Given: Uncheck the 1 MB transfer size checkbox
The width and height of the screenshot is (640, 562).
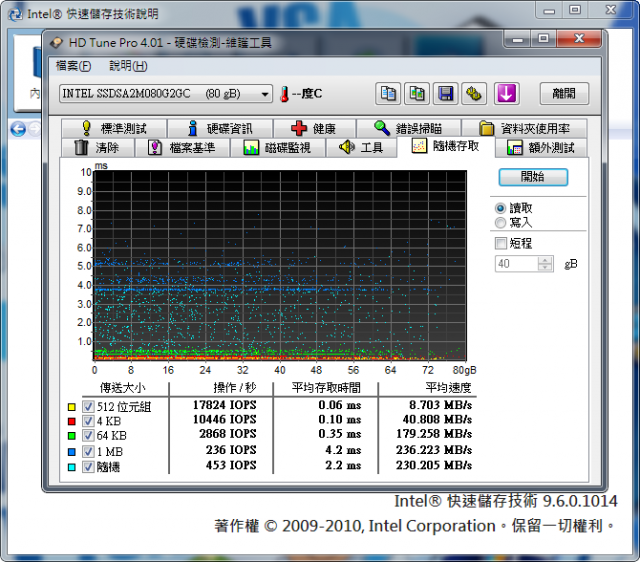Looking at the screenshot, I should point(88,451).
